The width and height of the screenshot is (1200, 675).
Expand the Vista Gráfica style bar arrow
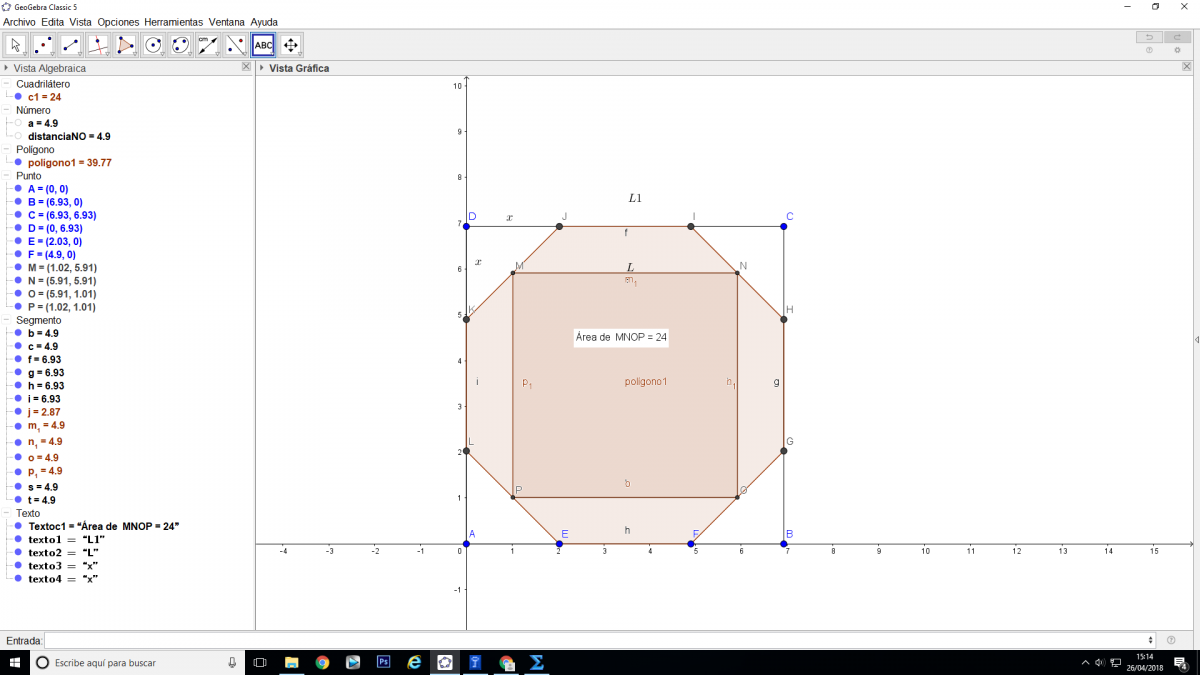[262, 68]
